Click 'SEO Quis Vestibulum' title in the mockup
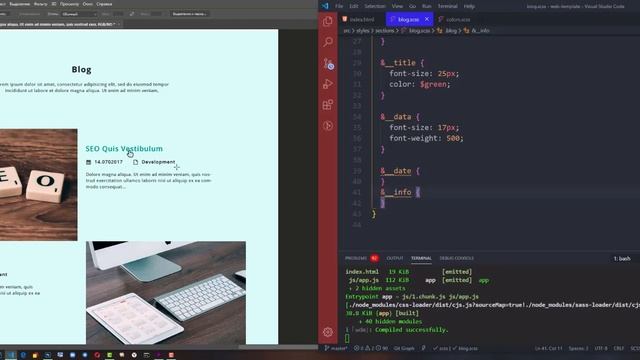640x360 pixels. 124,149
